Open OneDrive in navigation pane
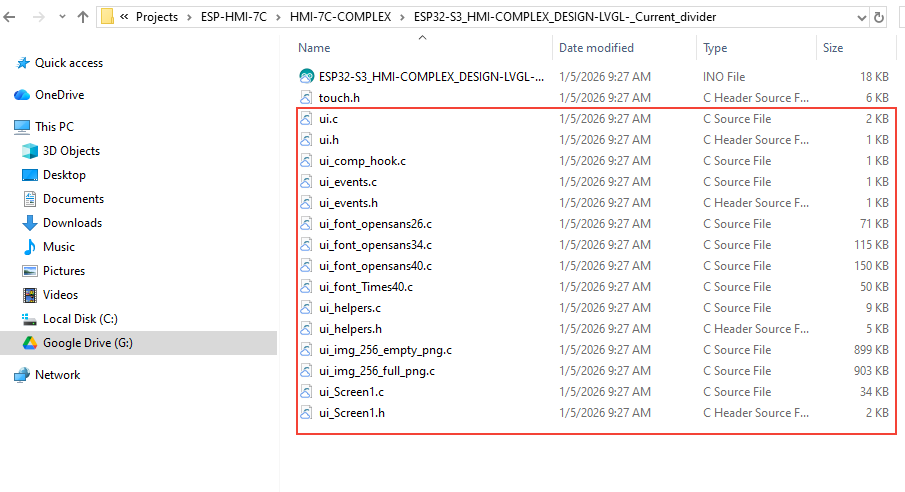The width and height of the screenshot is (905, 492). tap(59, 95)
